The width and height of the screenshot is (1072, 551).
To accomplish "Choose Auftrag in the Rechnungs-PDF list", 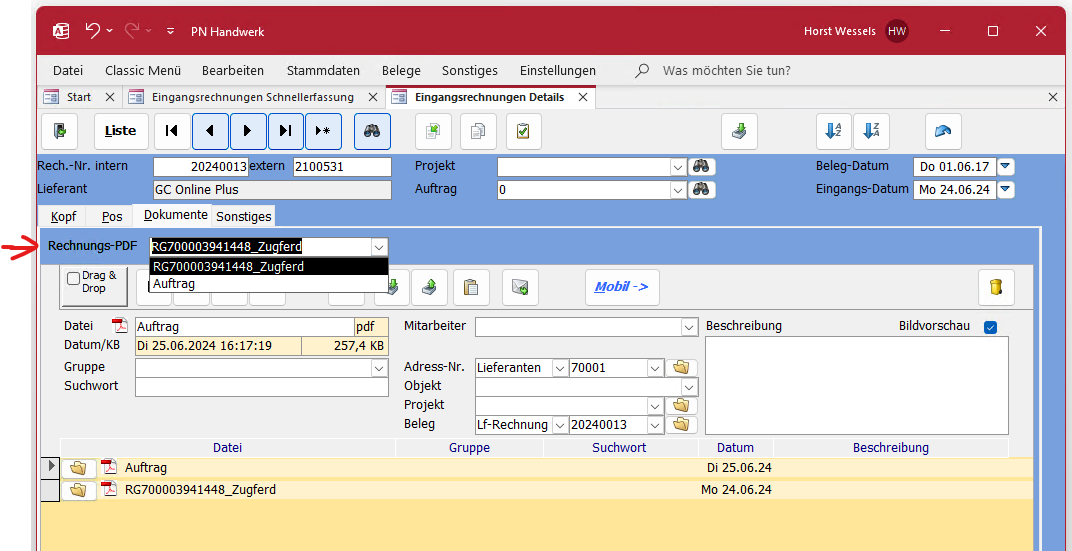I will [269, 284].
